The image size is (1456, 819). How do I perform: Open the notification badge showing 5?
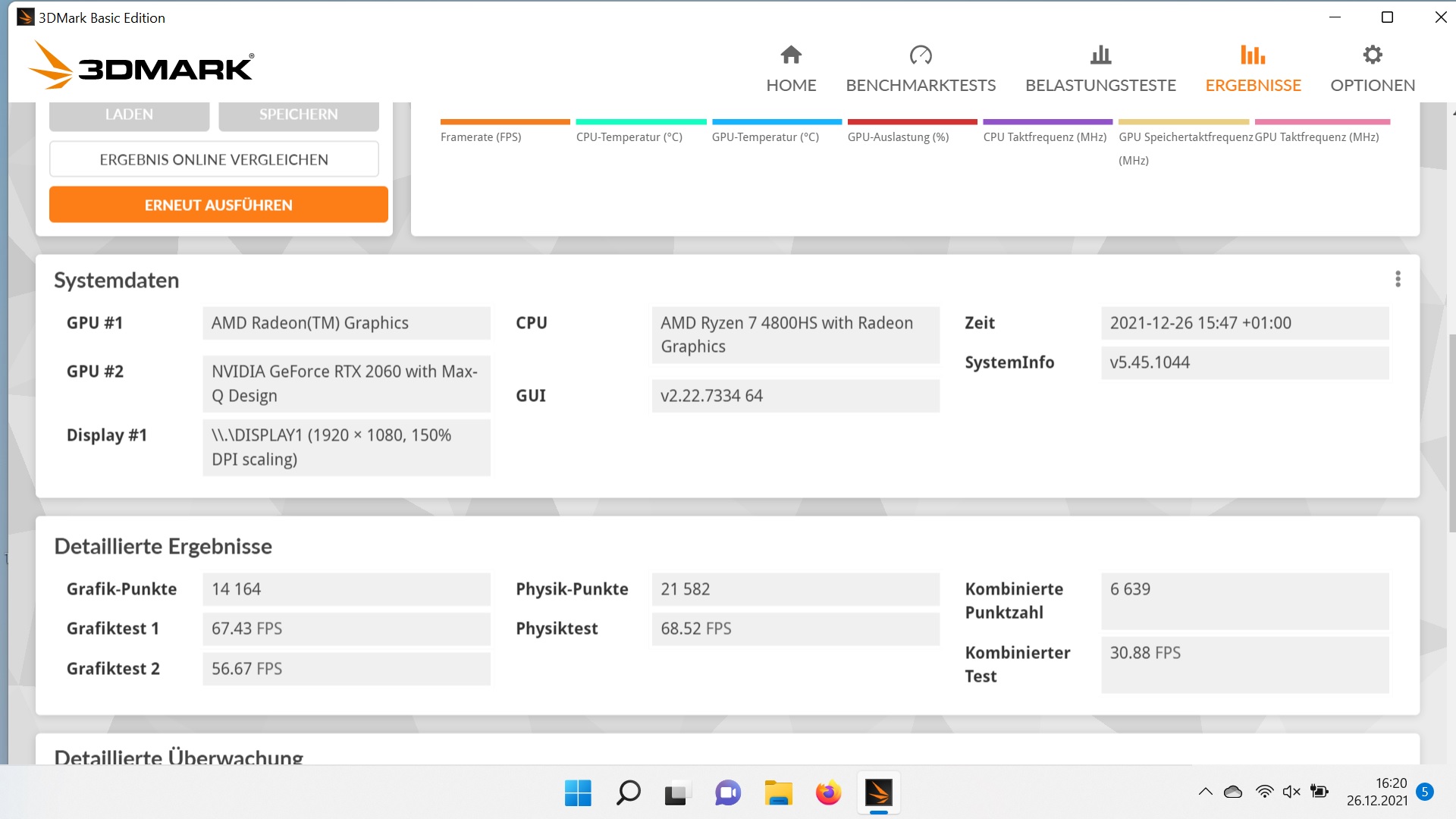point(1425,792)
